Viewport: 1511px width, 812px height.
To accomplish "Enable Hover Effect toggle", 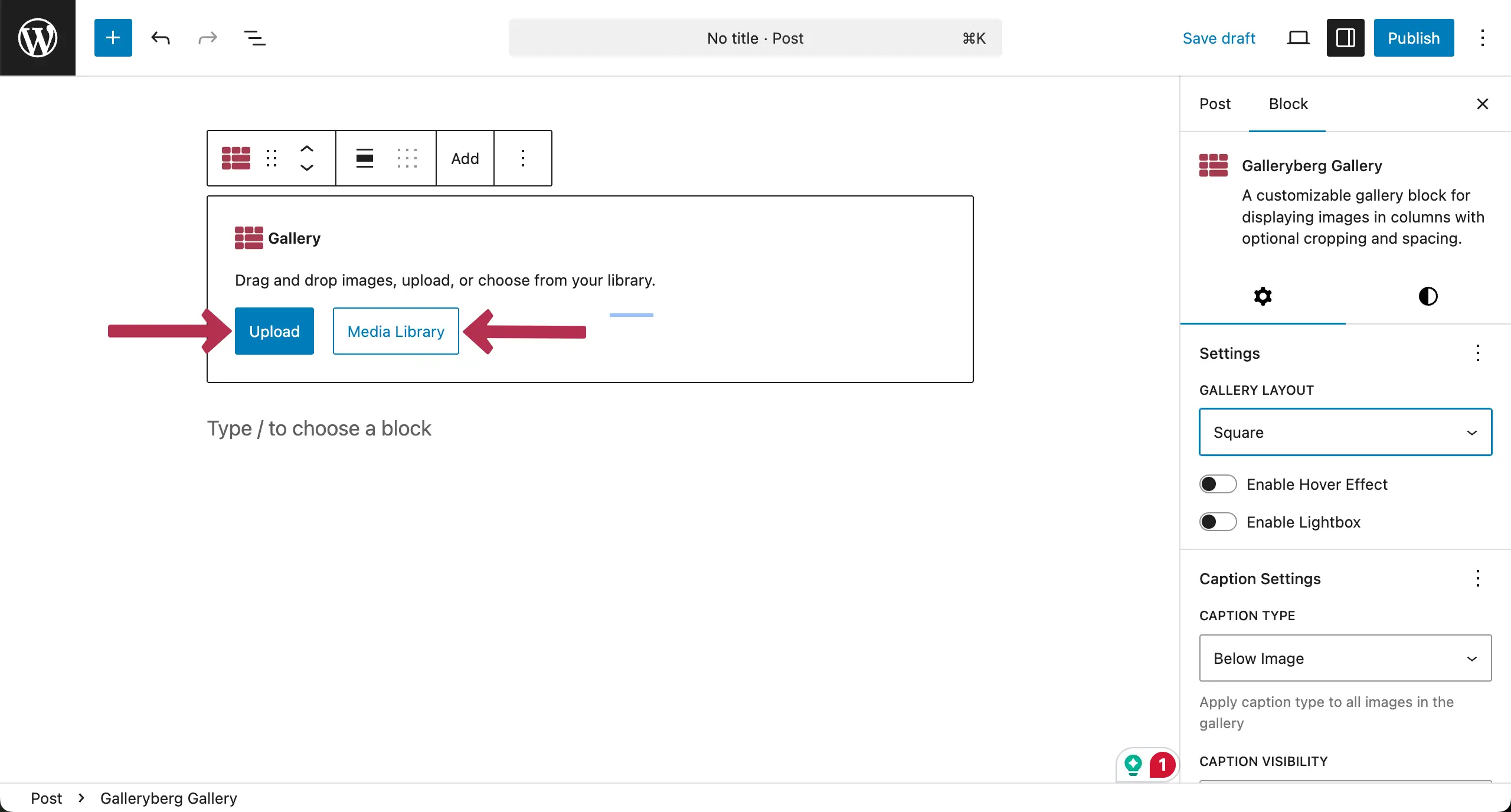I will [1218, 484].
